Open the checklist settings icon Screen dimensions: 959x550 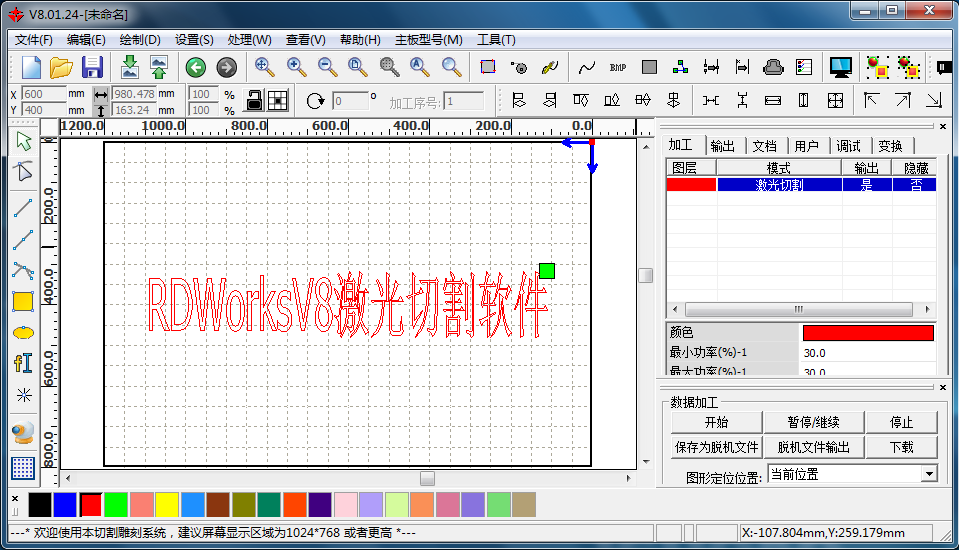[804, 67]
